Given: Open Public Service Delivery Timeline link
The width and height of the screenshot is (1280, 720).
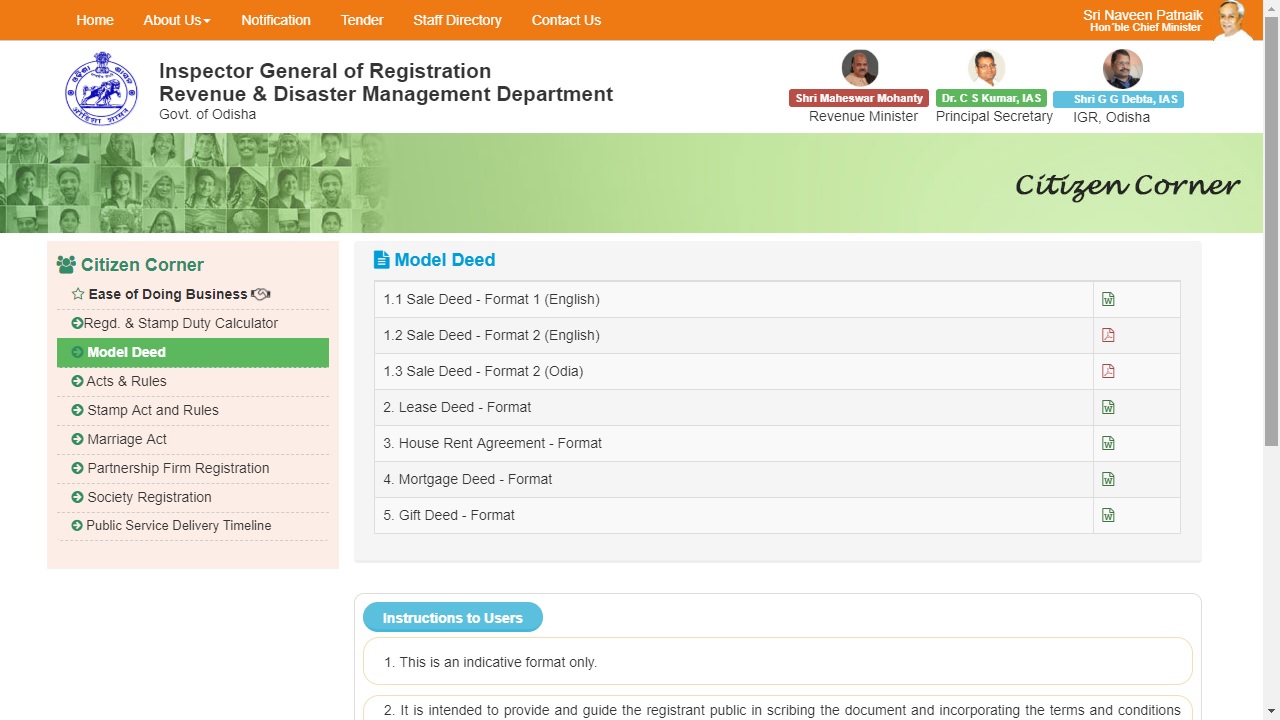Looking at the screenshot, I should tap(178, 525).
